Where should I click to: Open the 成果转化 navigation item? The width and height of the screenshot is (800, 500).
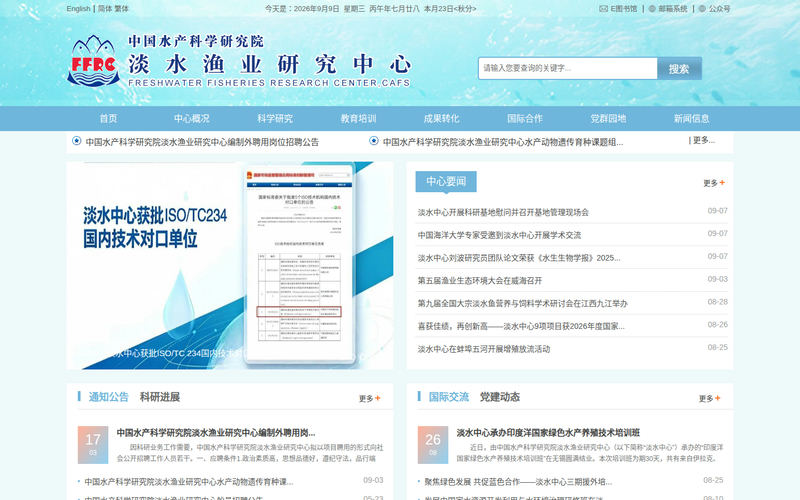click(x=441, y=118)
